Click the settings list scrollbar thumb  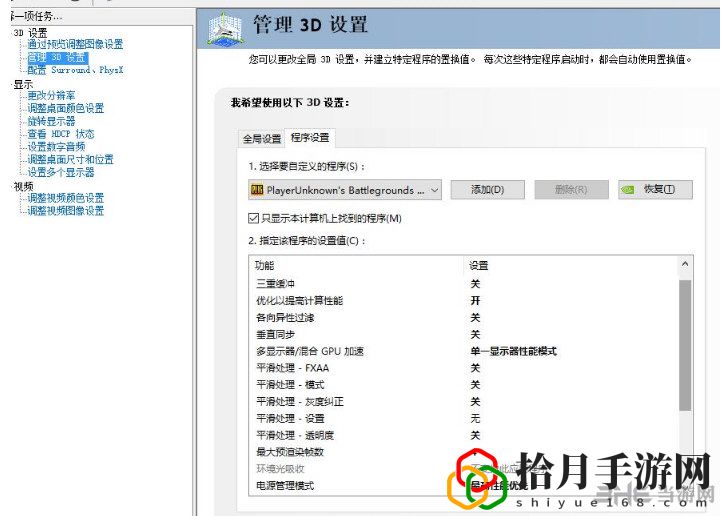[x=685, y=345]
